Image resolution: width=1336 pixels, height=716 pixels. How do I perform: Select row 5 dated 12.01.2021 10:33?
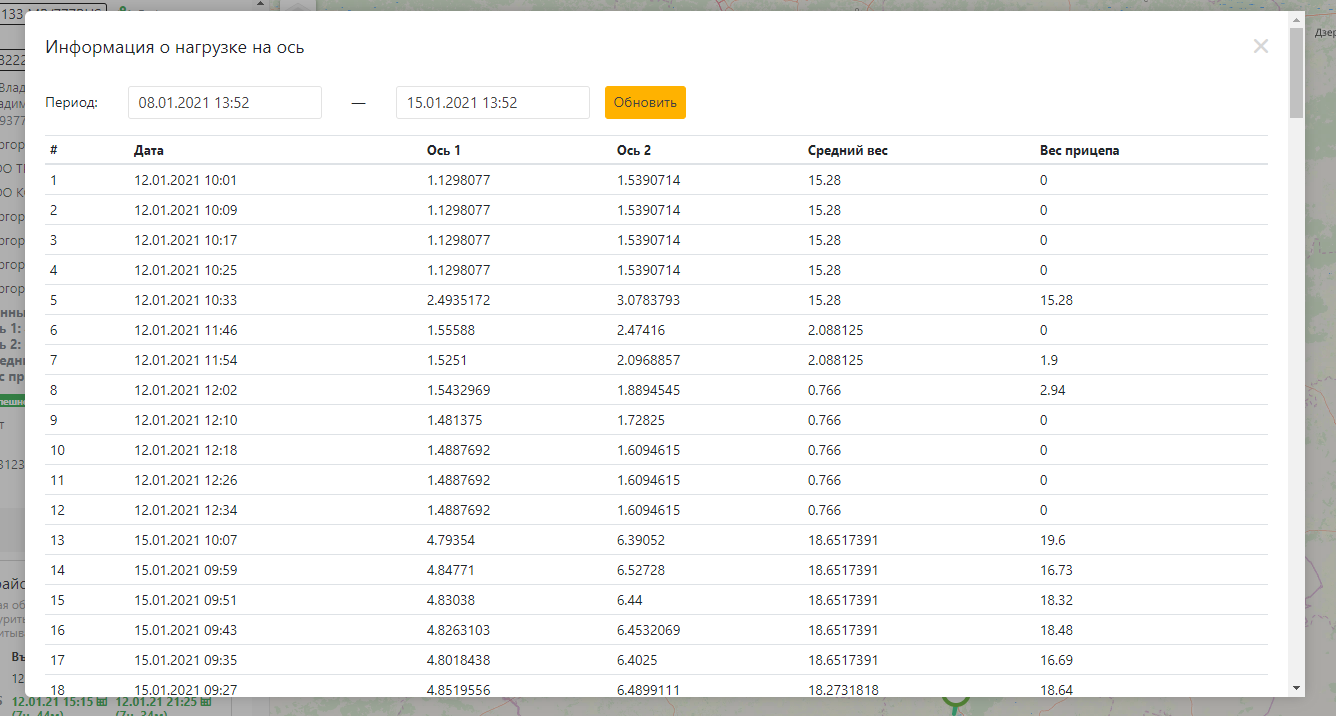click(x=657, y=300)
